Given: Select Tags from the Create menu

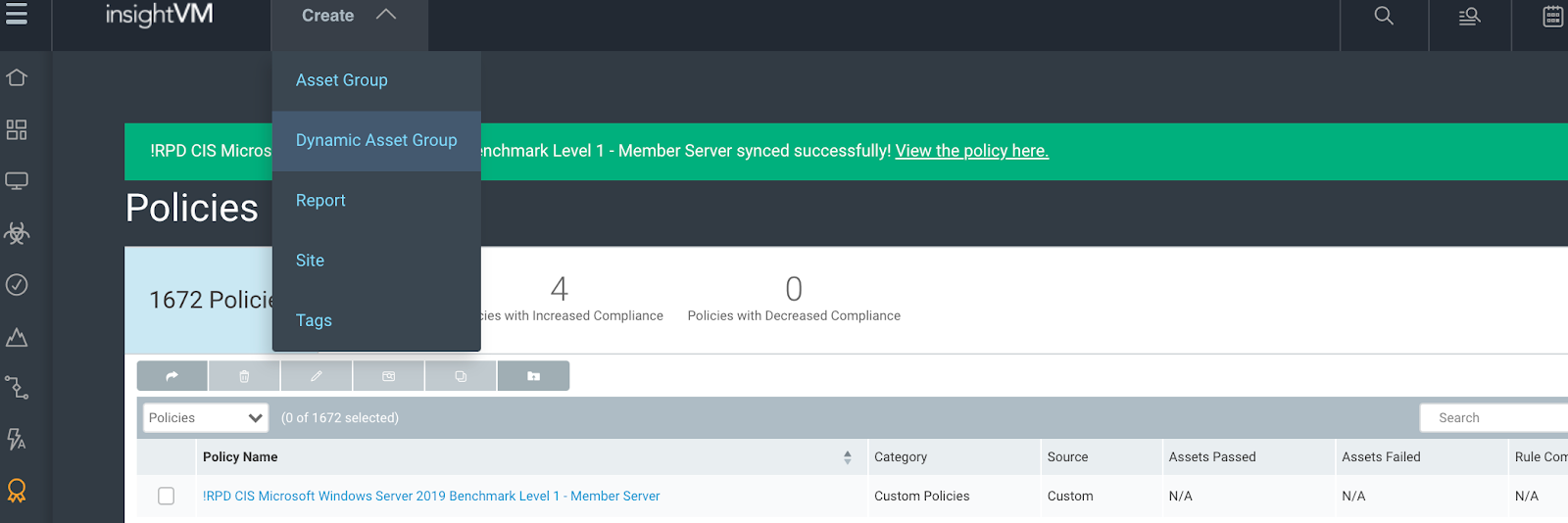Looking at the screenshot, I should point(314,320).
